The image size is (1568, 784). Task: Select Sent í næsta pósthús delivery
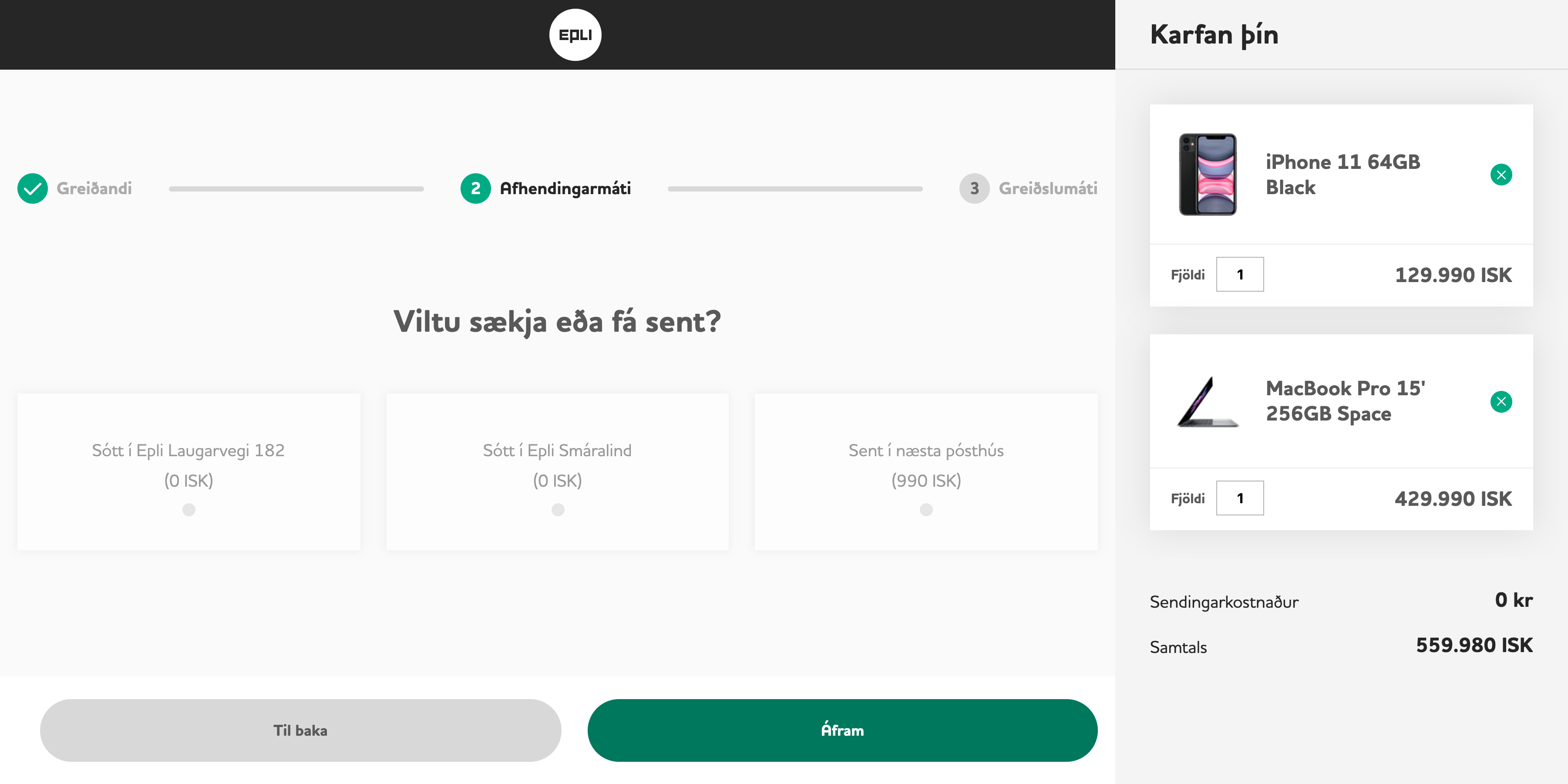[926, 472]
